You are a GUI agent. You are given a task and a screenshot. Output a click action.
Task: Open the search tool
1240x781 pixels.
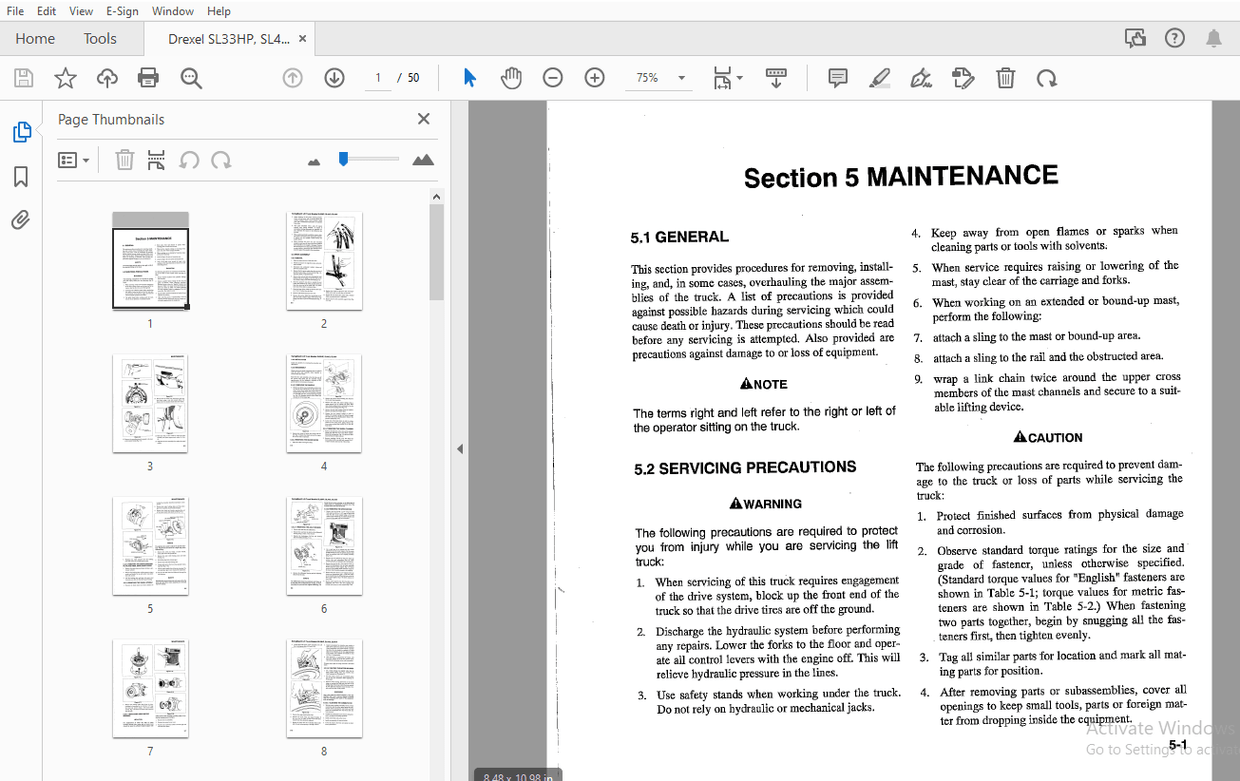tap(191, 77)
